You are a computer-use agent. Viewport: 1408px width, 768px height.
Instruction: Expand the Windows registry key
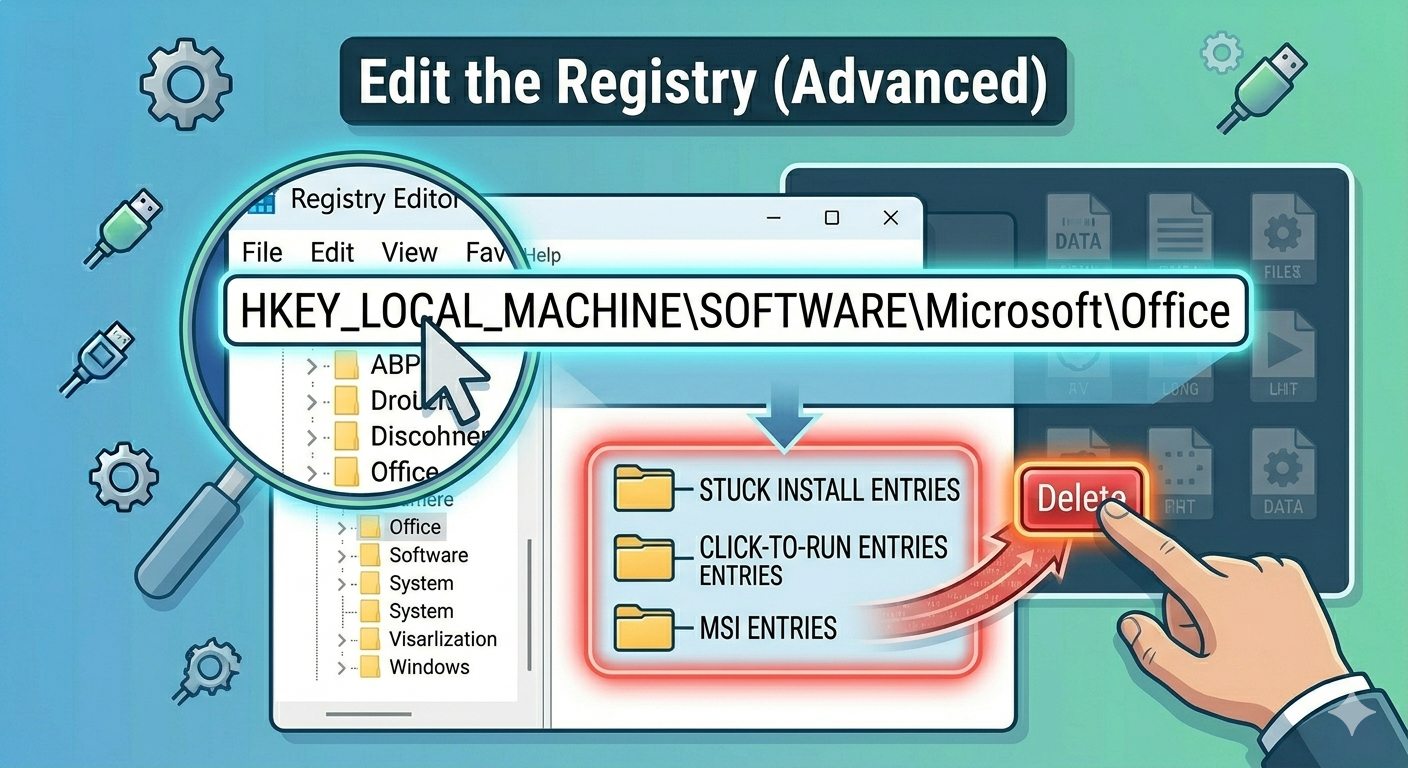click(x=342, y=667)
